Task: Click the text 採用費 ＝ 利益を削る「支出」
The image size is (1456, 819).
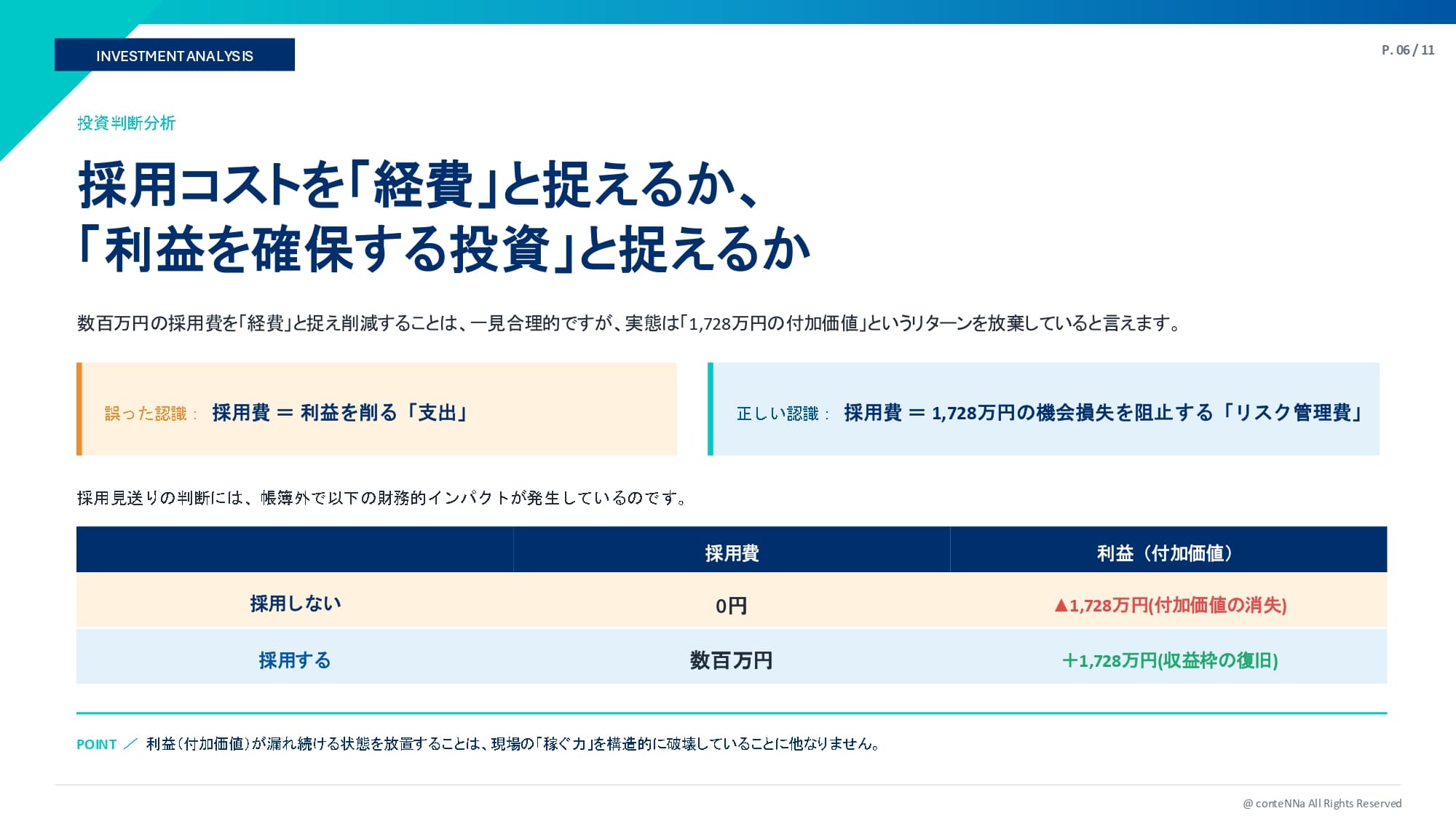Action: [x=341, y=413]
